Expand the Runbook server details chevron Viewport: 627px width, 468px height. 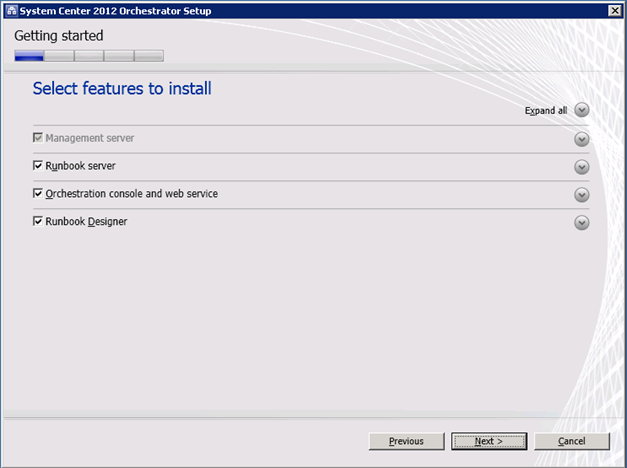(x=582, y=167)
